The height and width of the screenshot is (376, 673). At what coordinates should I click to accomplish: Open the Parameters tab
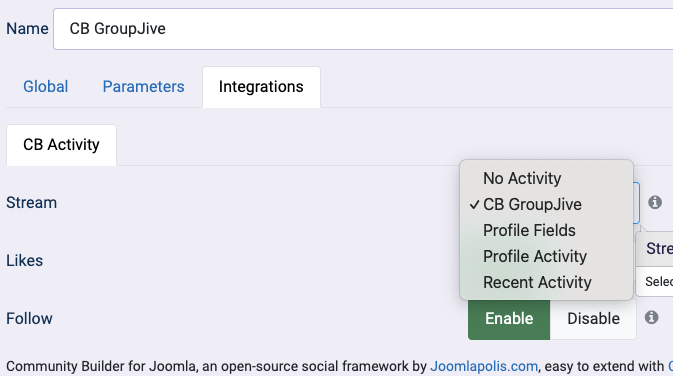tap(143, 87)
